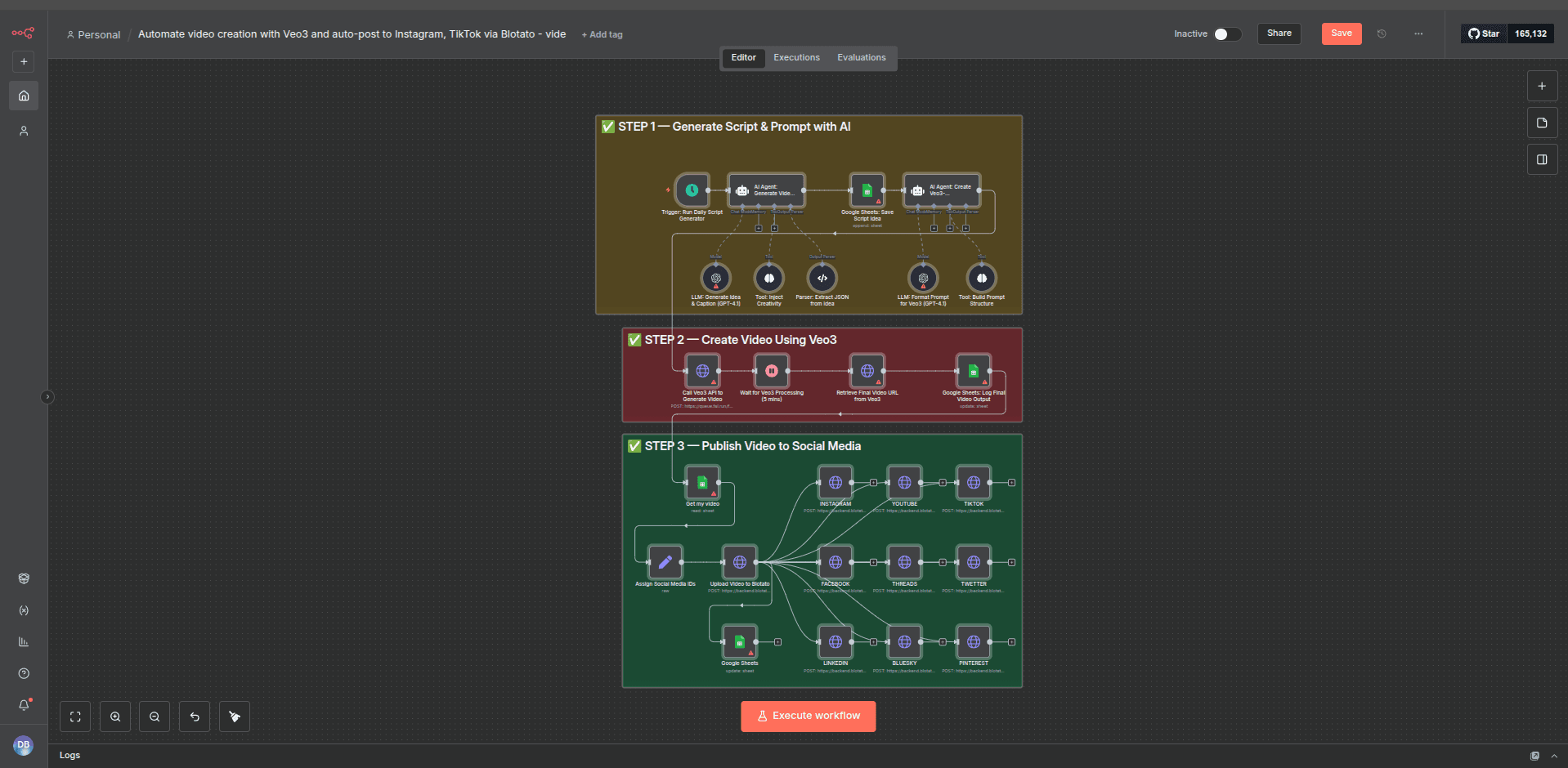Screen dimensions: 1568x768
Task: Switch to the Evaluations tab
Action: 861,57
